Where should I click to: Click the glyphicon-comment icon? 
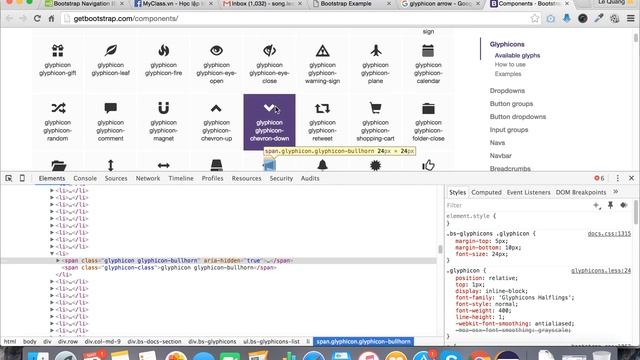(x=111, y=108)
